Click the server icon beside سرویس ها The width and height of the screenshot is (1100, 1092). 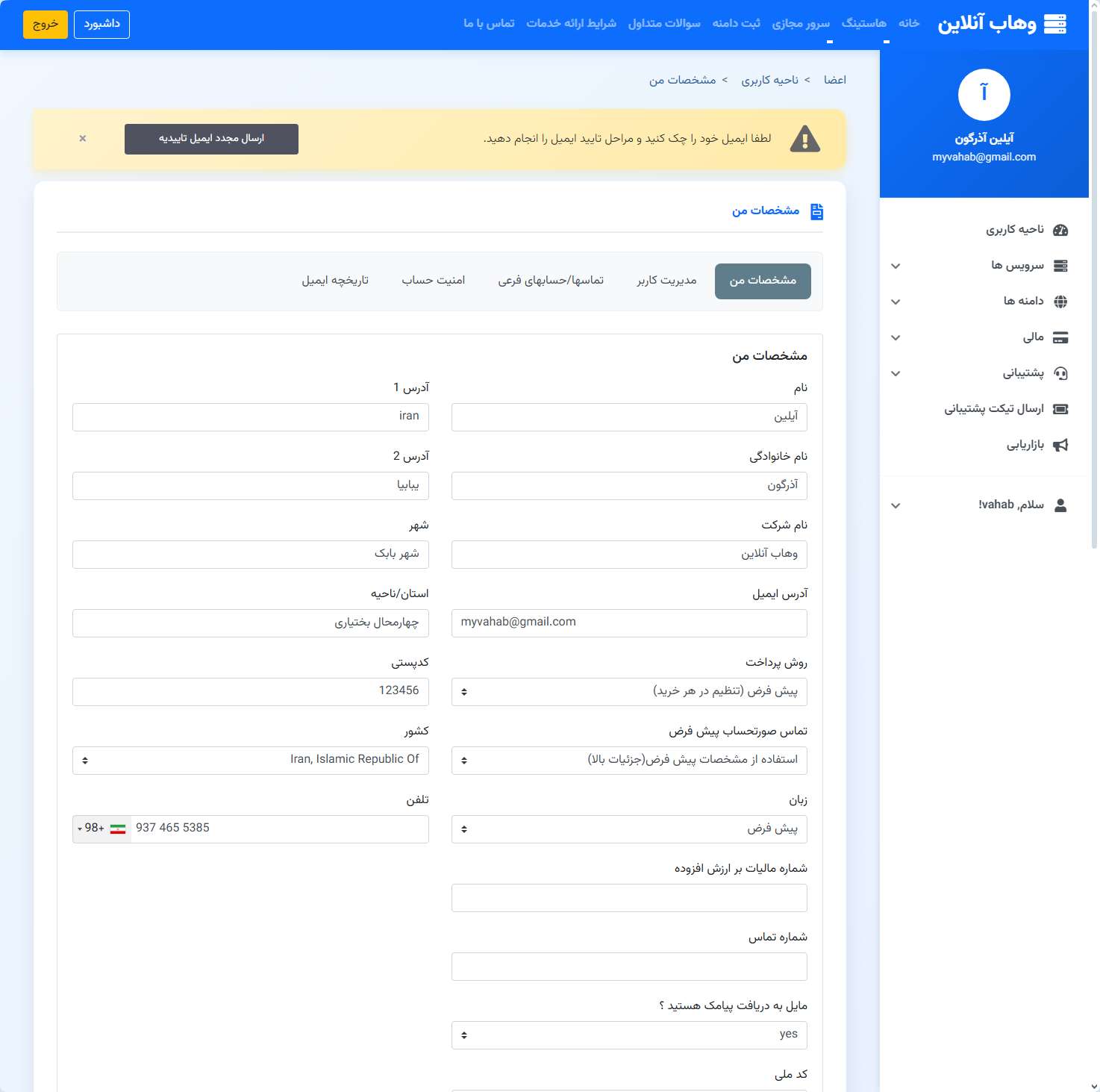pyautogui.click(x=1060, y=266)
